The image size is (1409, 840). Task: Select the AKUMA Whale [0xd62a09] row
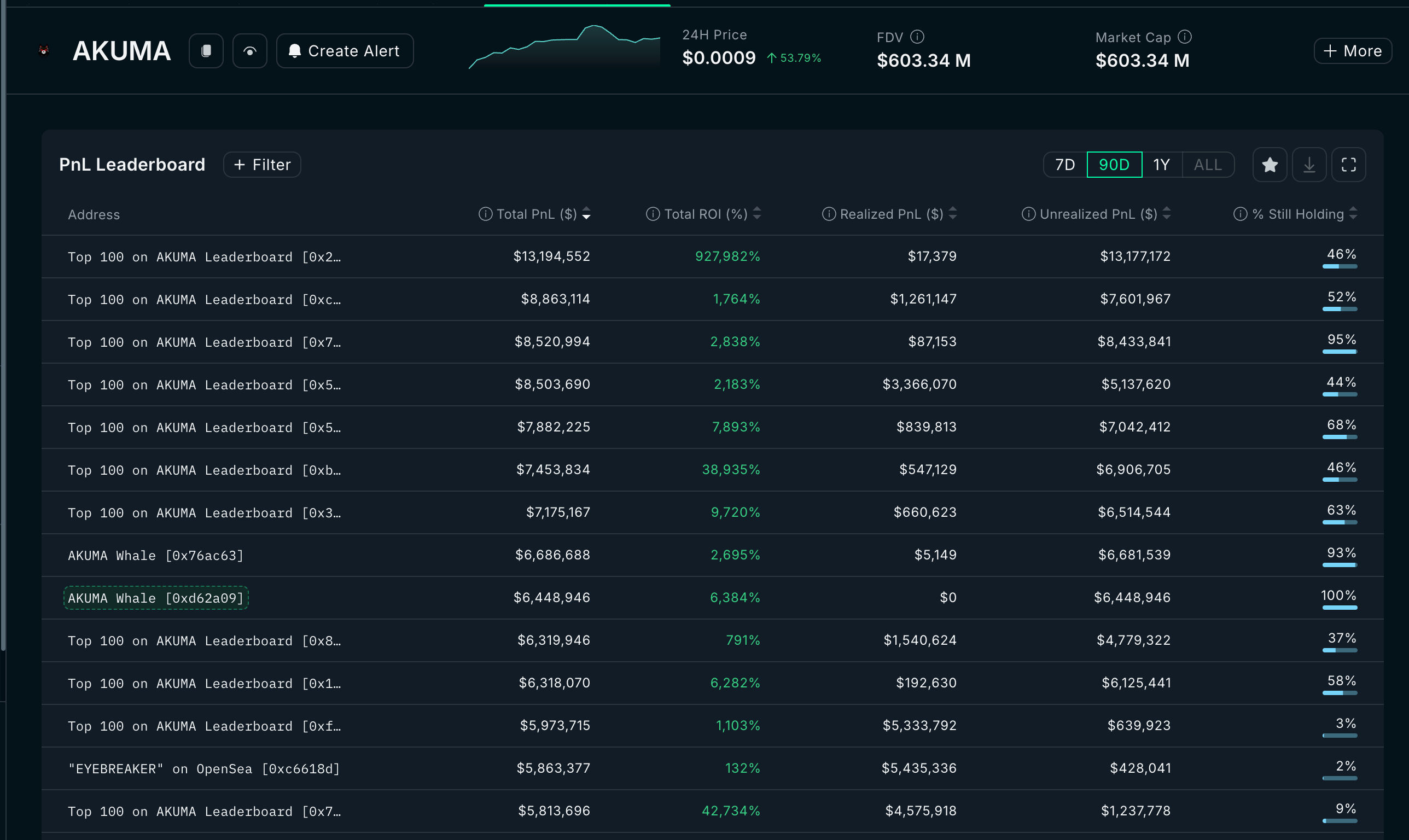(156, 597)
